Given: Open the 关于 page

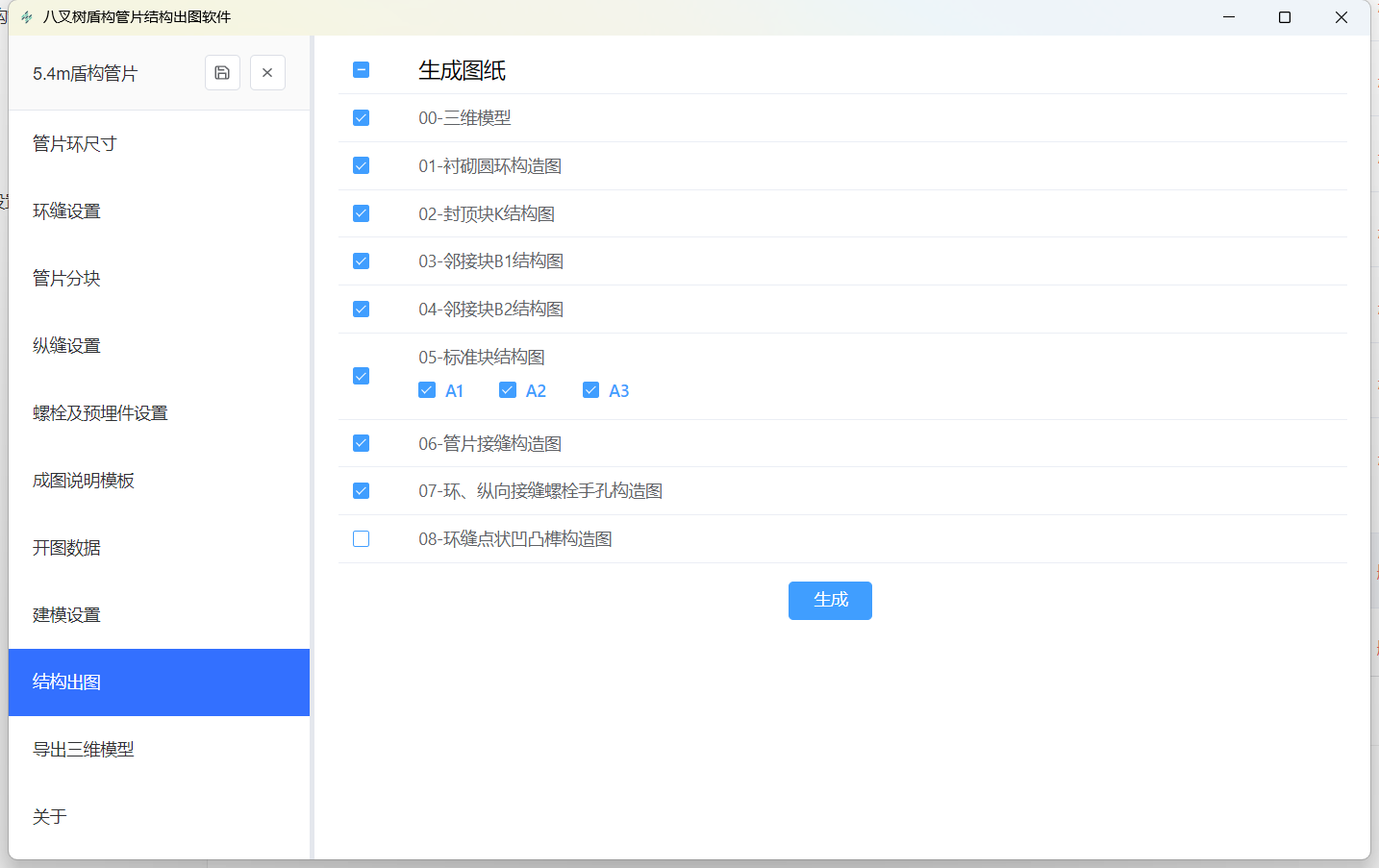Looking at the screenshot, I should pos(50,817).
